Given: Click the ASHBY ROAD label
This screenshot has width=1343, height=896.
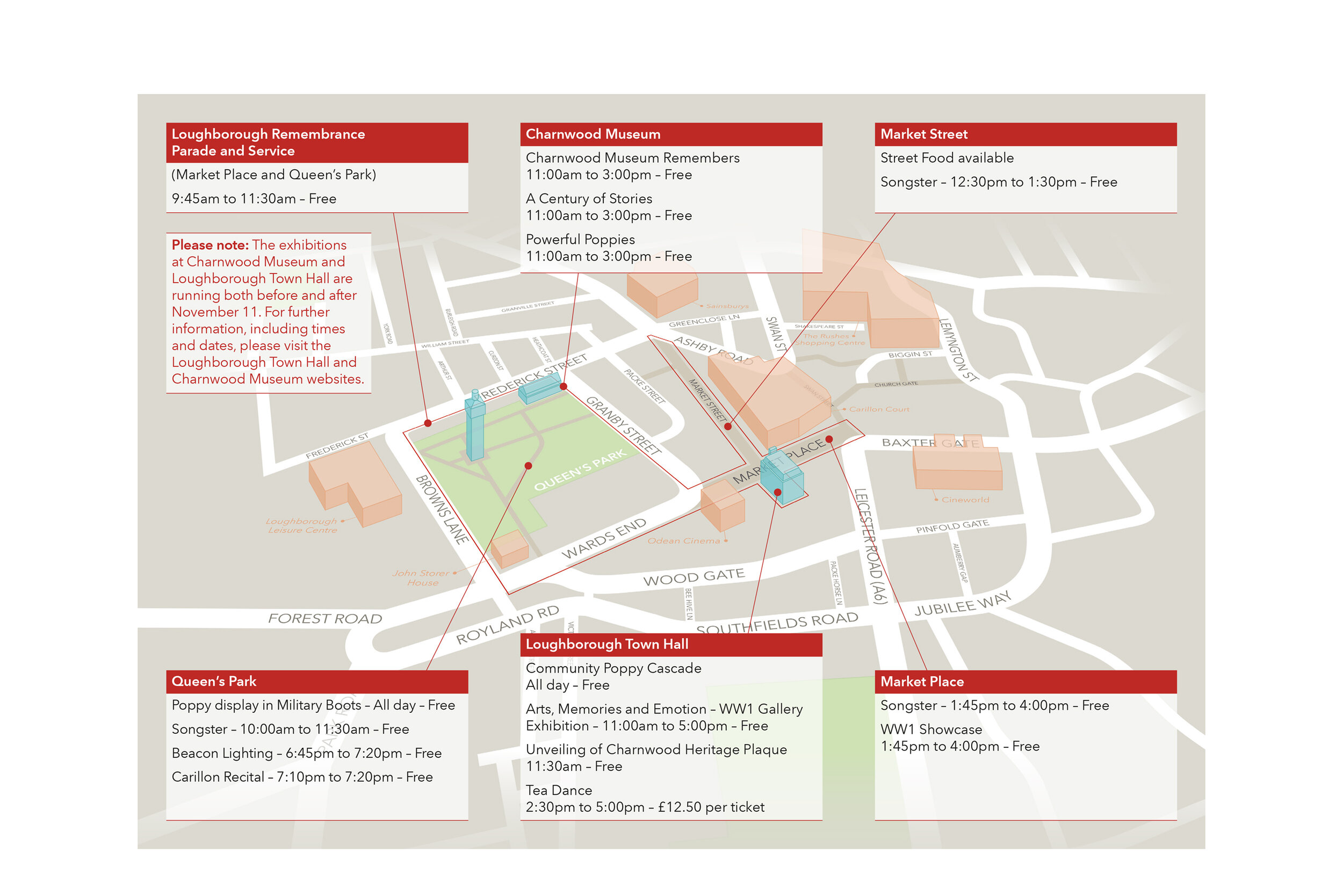Looking at the screenshot, I should click(x=713, y=351).
